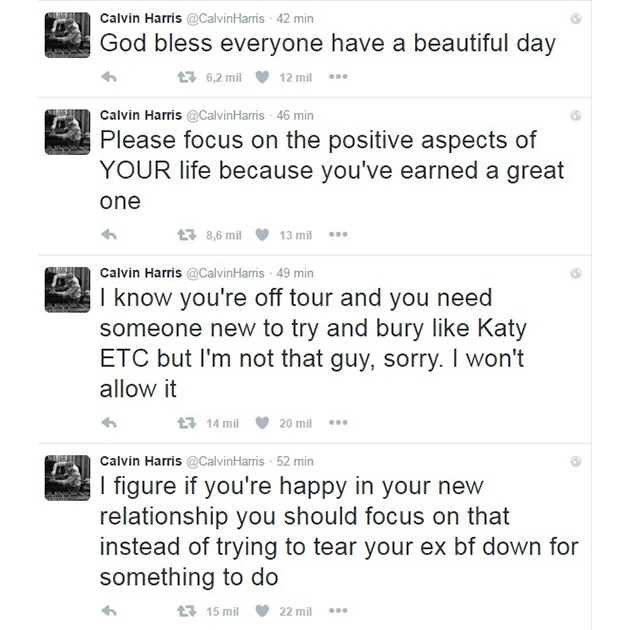Open the @CalvinHarris handle on 46 min tweet
This screenshot has height=630, width=630.
point(228,115)
